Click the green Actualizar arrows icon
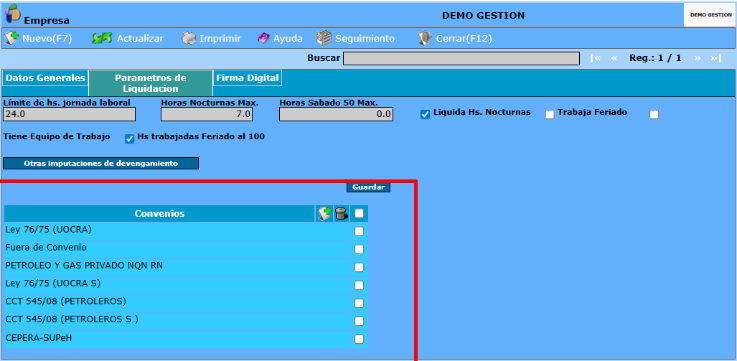 102,38
